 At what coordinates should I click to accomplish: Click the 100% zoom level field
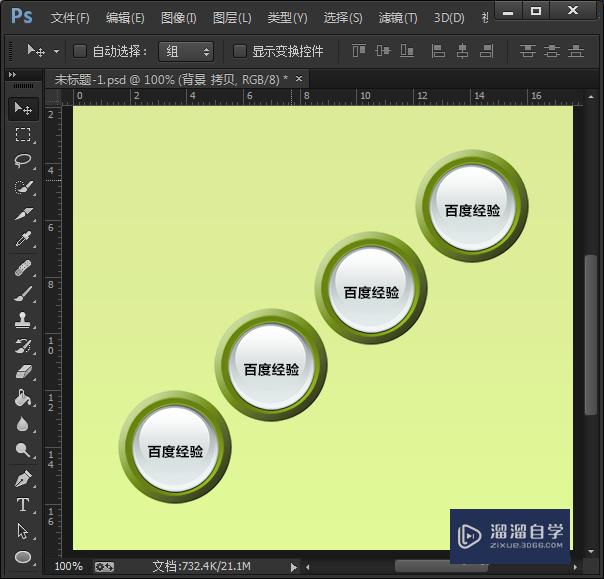(x=69, y=567)
